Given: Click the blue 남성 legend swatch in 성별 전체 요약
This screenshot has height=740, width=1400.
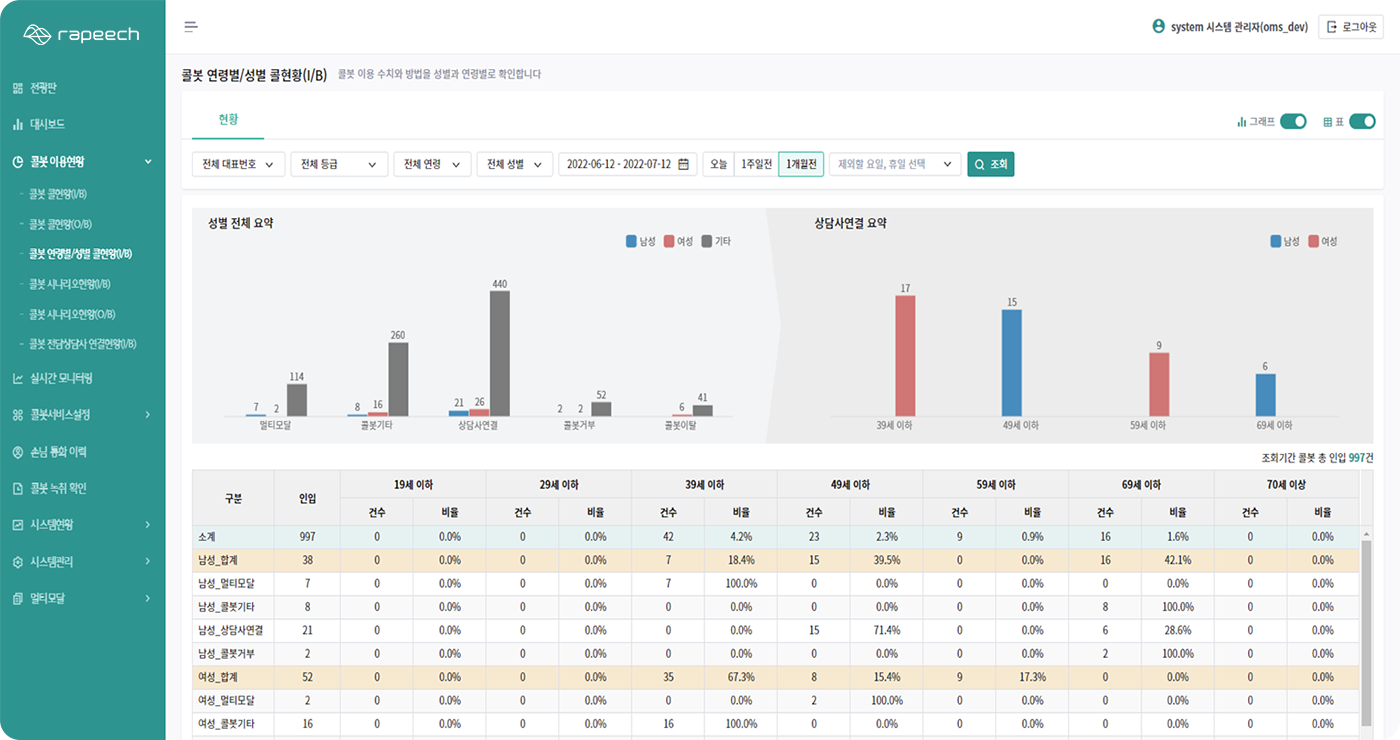Looking at the screenshot, I should [632, 241].
